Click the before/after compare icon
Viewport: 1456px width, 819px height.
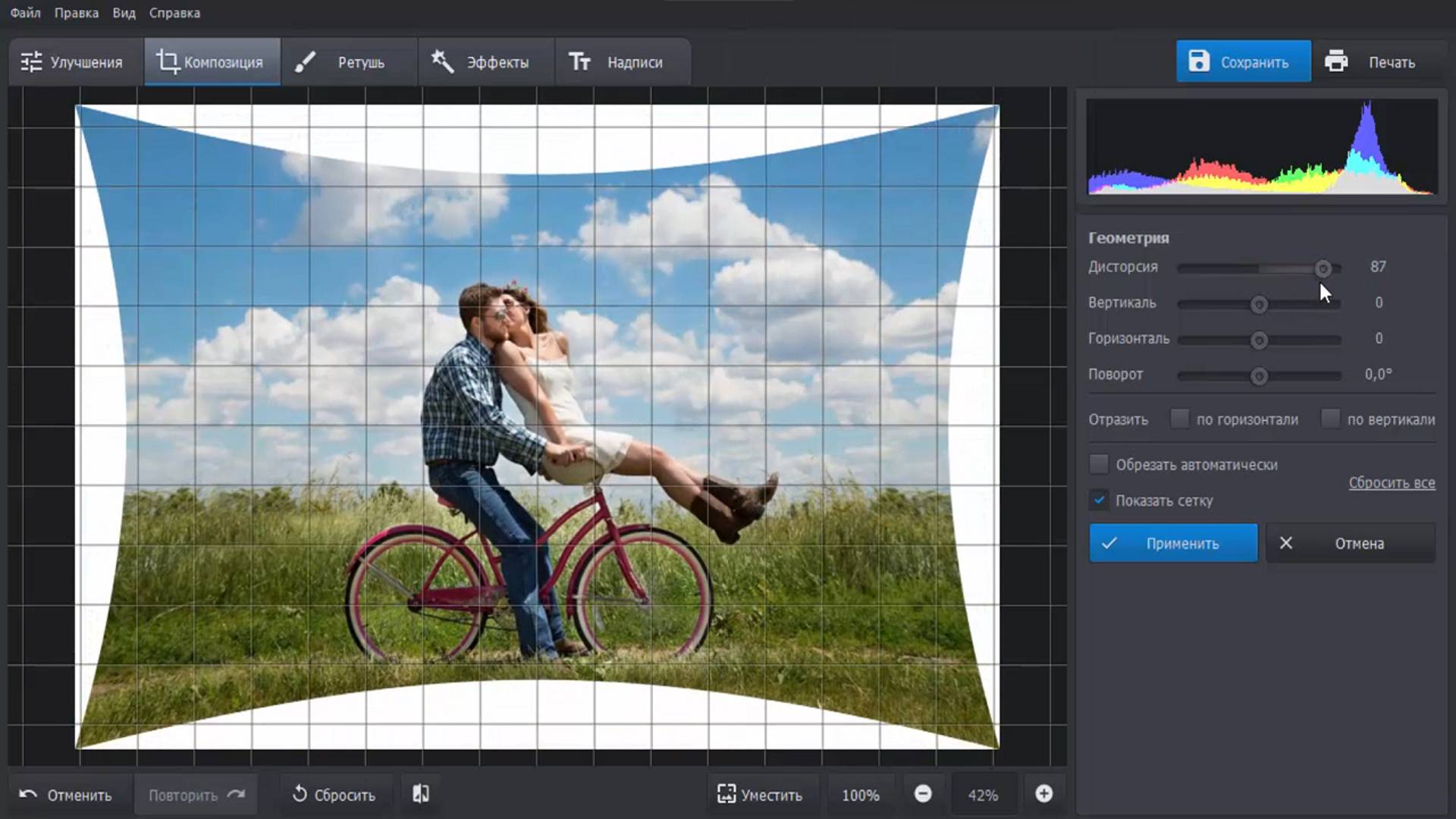(x=421, y=794)
